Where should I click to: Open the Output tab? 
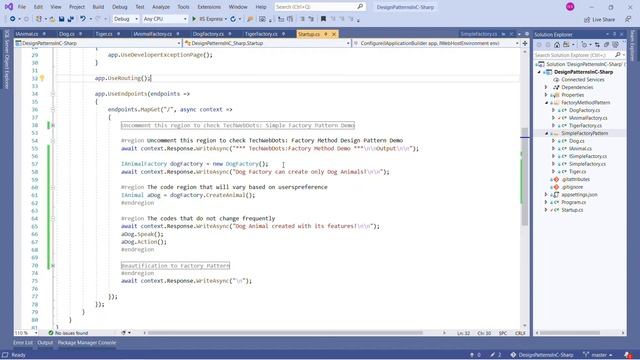pos(45,343)
